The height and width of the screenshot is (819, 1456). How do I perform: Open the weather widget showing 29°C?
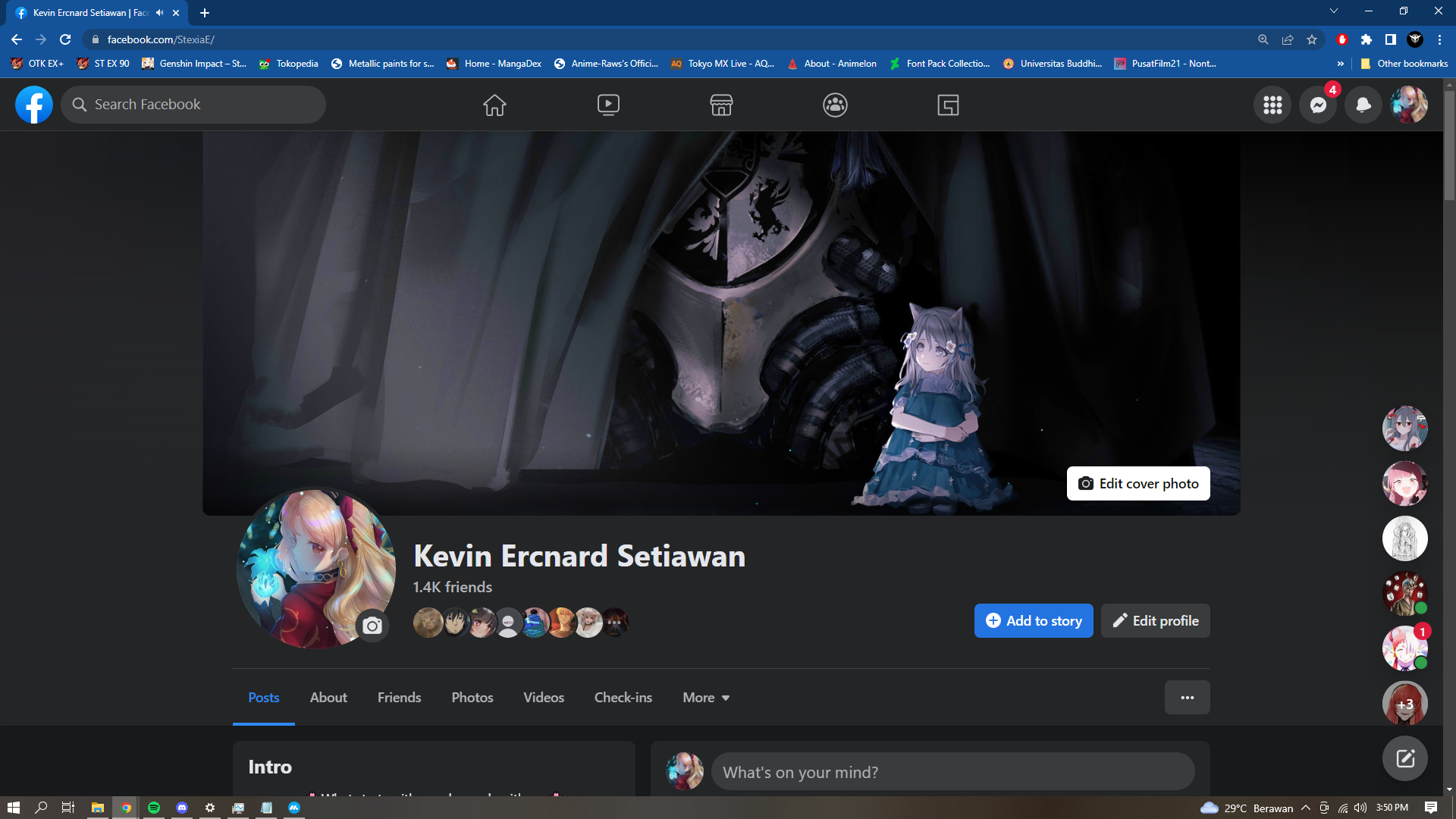tap(1247, 808)
